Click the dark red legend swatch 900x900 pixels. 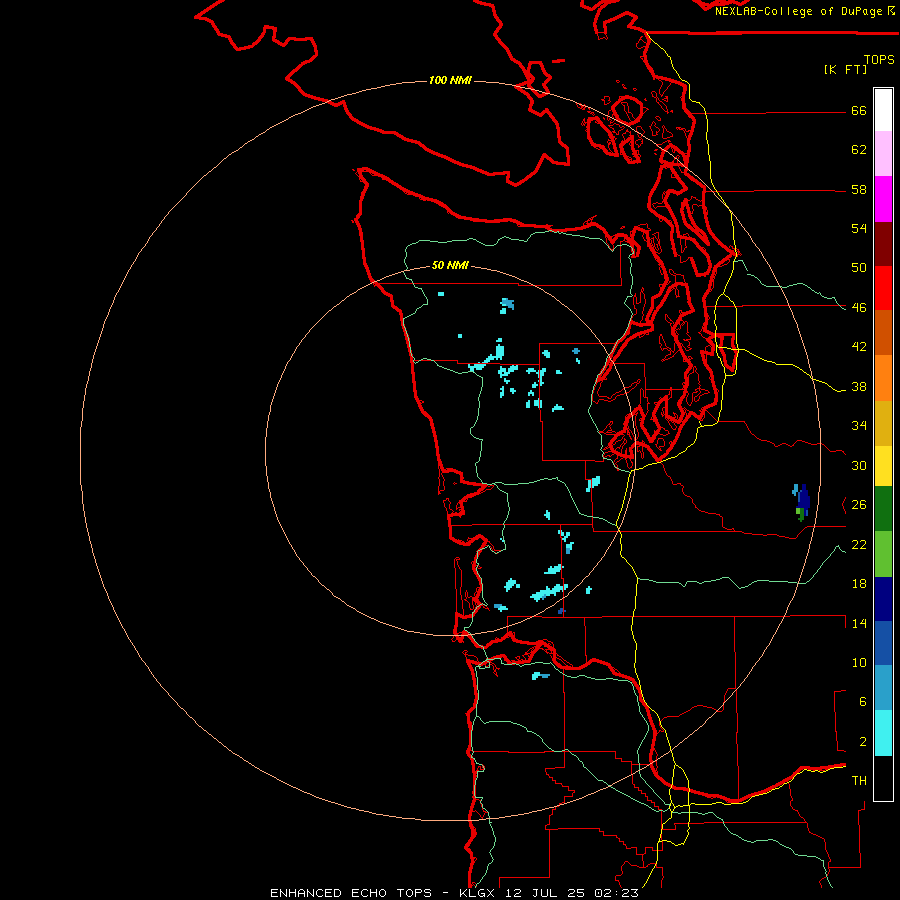[883, 244]
